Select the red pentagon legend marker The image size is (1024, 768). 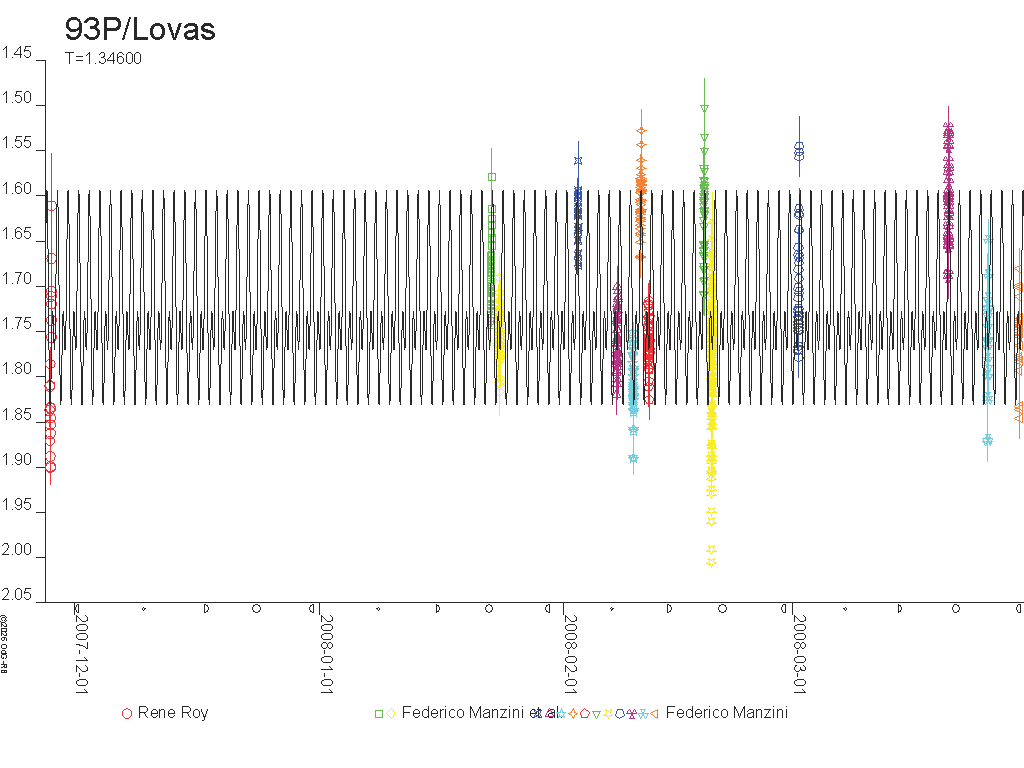pyautogui.click(x=584, y=713)
